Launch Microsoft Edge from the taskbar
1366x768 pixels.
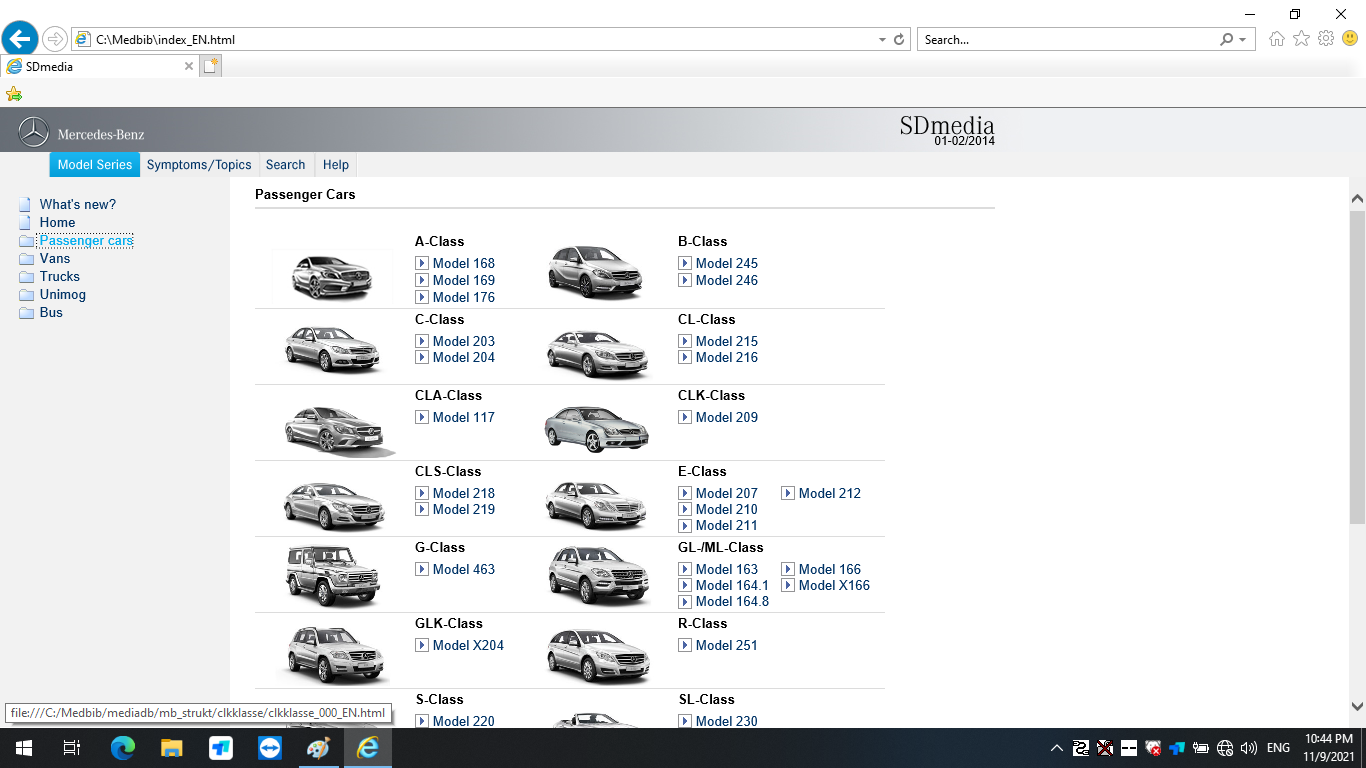click(123, 748)
